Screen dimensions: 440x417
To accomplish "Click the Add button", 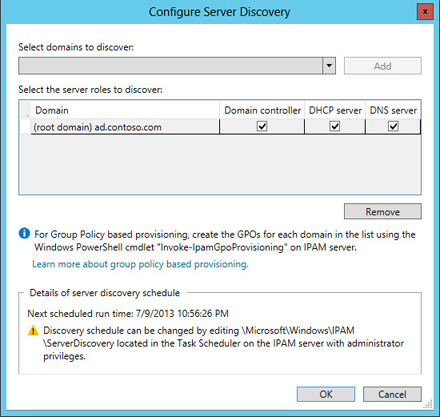I will tap(383, 66).
